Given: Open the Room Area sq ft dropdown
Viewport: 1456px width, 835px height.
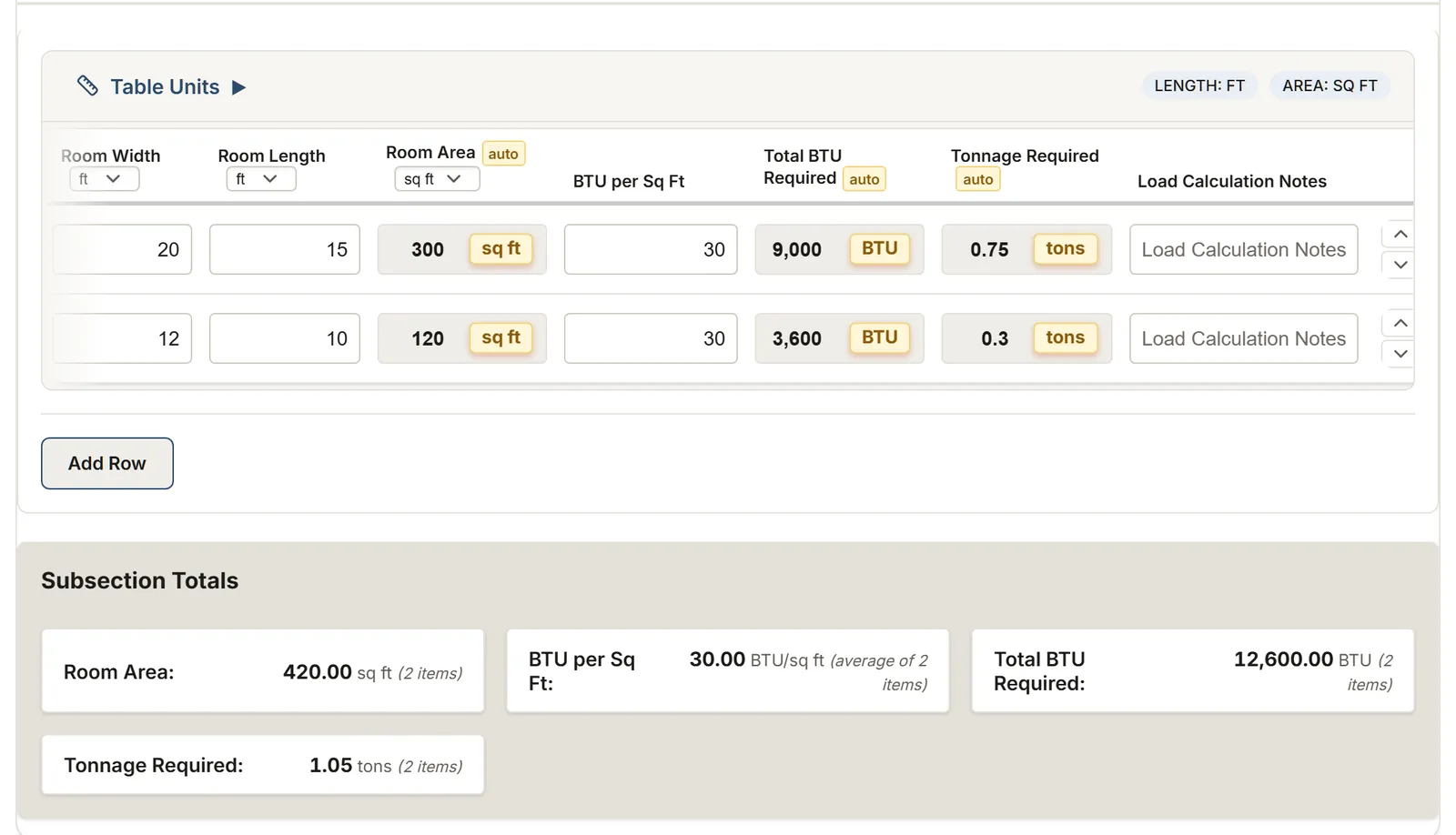Looking at the screenshot, I should [x=437, y=179].
